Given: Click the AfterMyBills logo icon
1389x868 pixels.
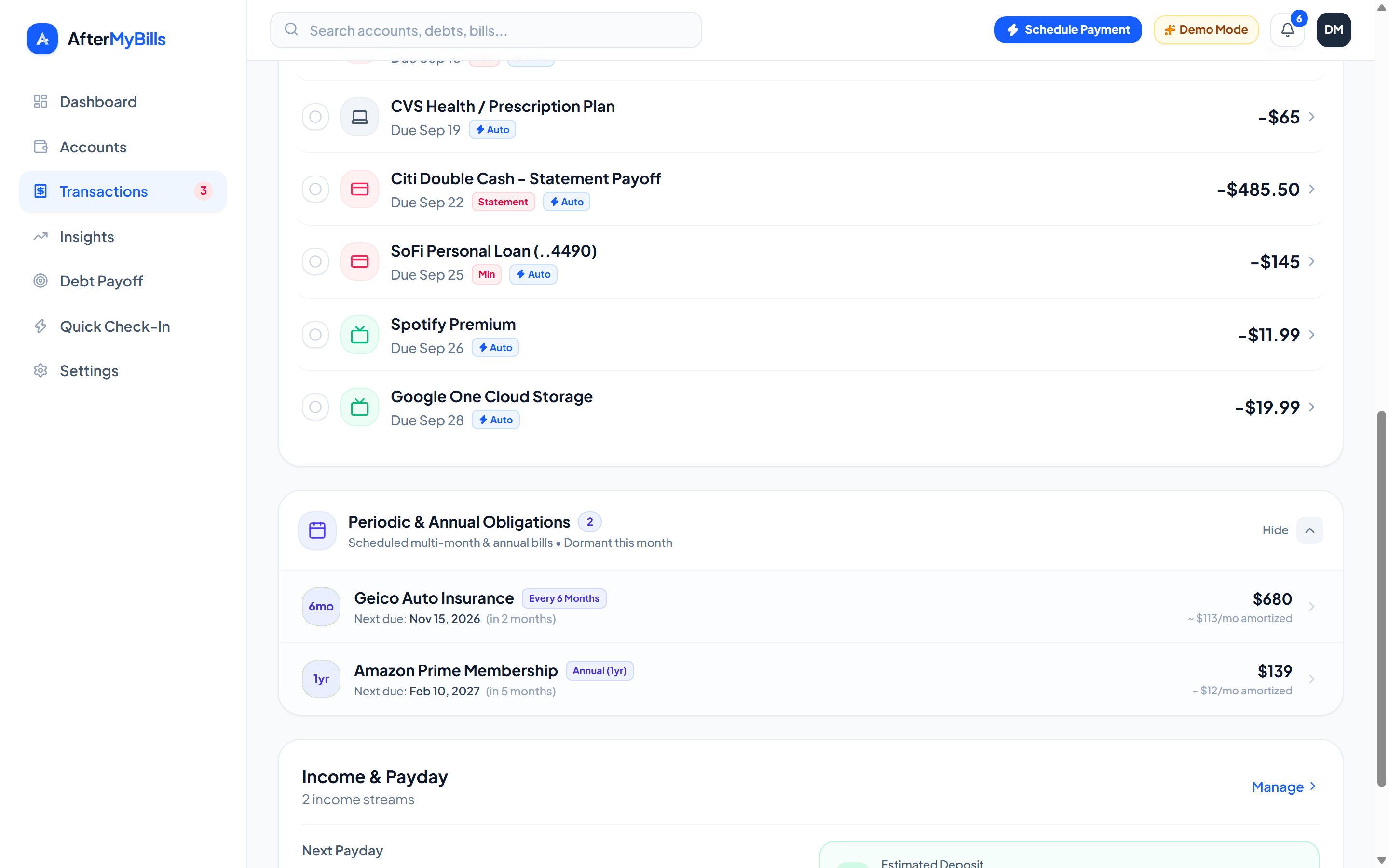Looking at the screenshot, I should [42, 39].
